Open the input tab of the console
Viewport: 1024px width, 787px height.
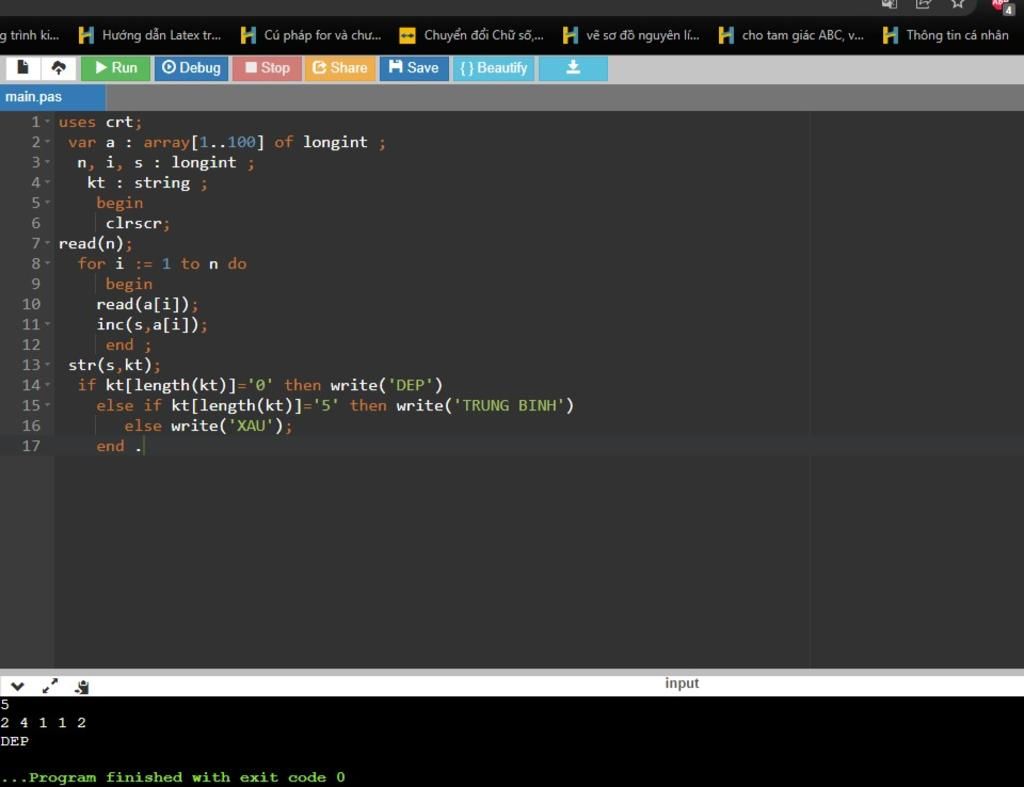click(x=682, y=683)
